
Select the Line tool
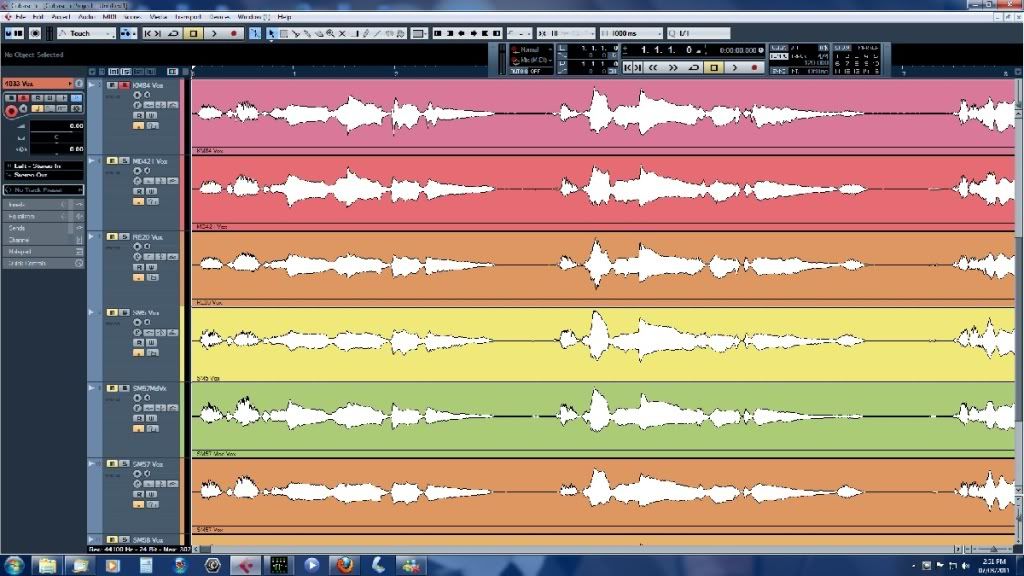tap(377, 33)
